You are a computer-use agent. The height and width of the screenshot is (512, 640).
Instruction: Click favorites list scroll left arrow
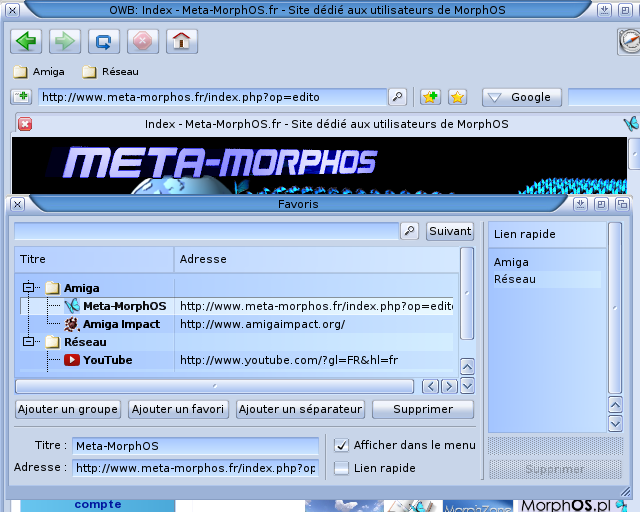point(430,386)
